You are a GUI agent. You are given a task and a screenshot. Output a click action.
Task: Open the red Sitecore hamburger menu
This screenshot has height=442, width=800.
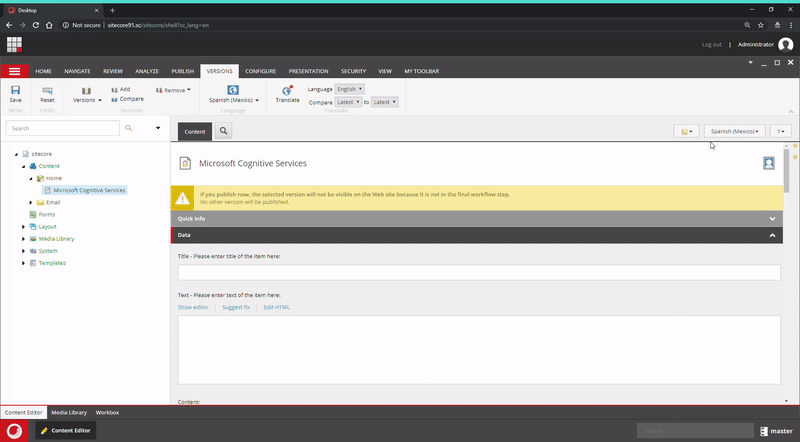point(14,71)
